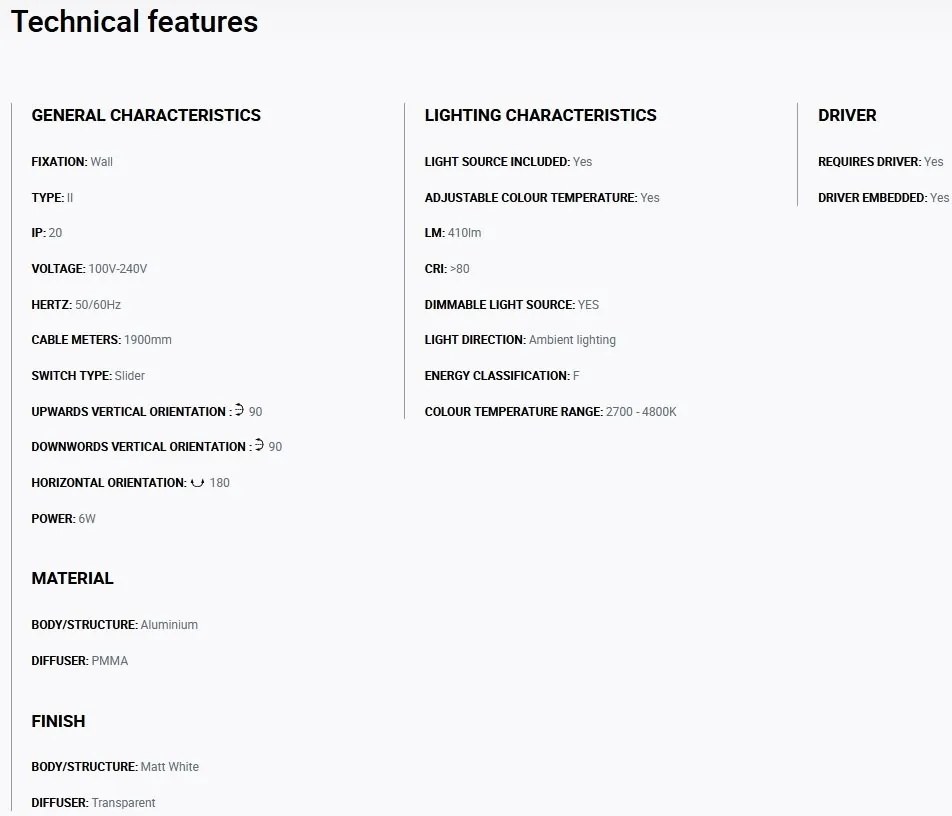Image resolution: width=952 pixels, height=816 pixels.
Task: Click the Technical features heading
Action: click(134, 22)
